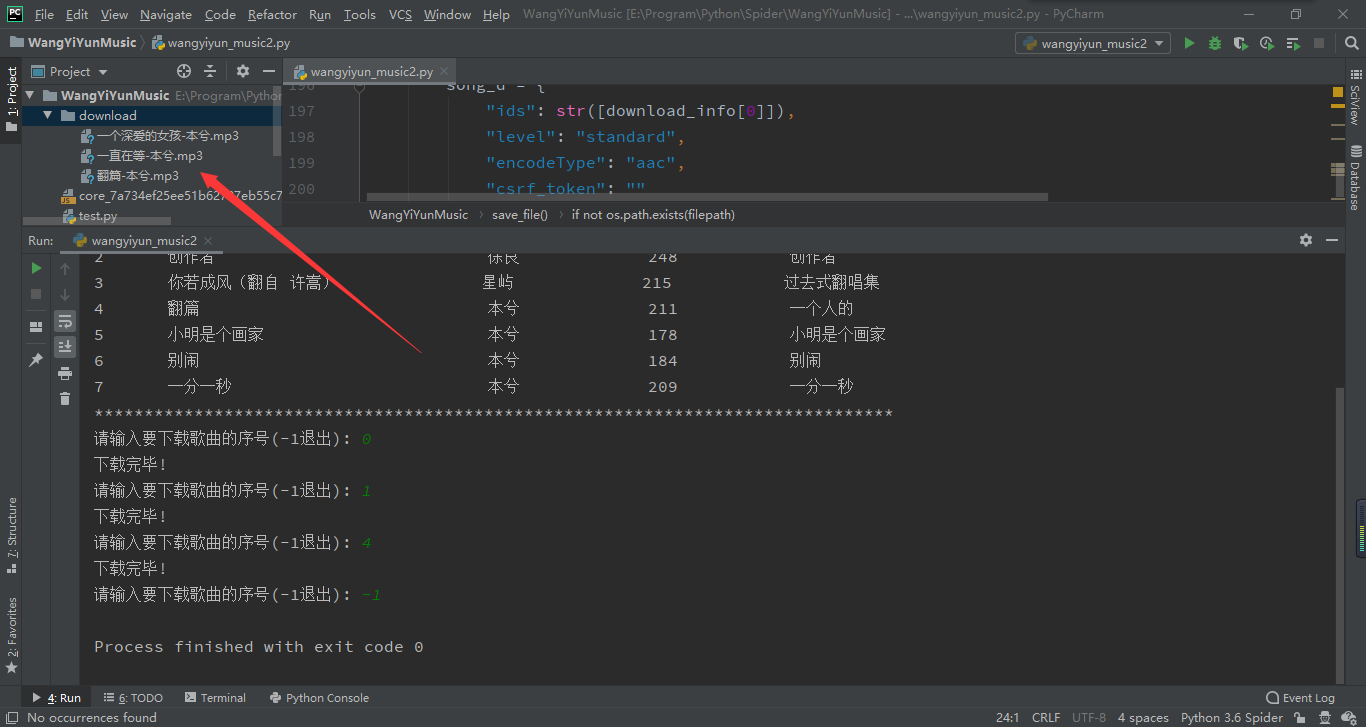
Task: Click the up arrow in console gutter
Action: [65, 268]
